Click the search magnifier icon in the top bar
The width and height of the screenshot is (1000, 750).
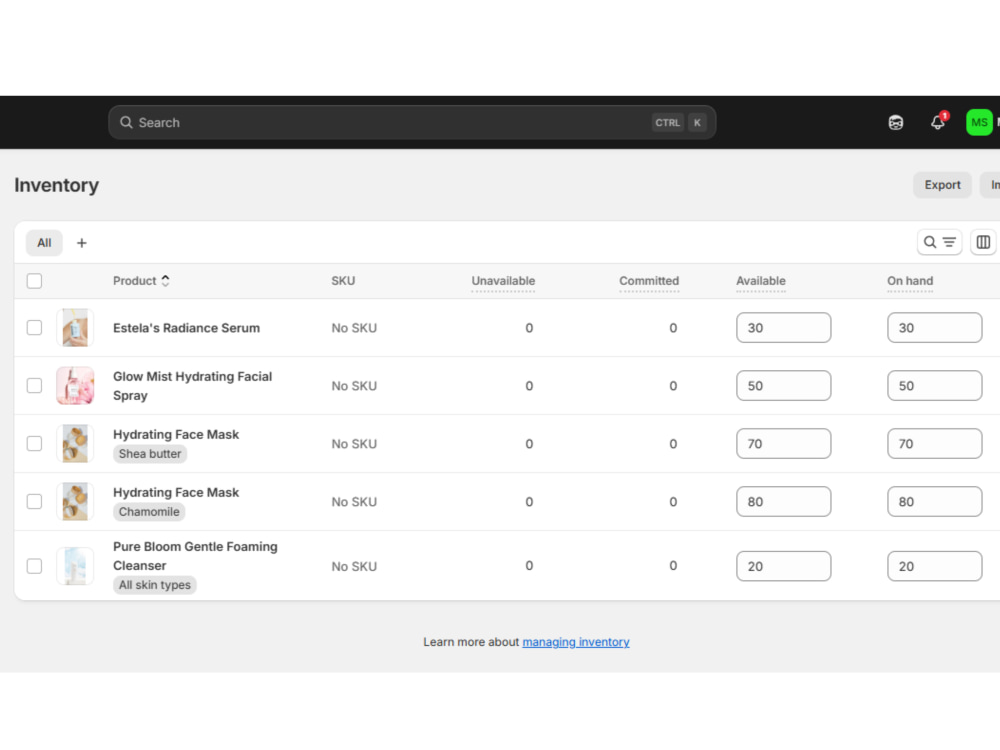pos(126,122)
